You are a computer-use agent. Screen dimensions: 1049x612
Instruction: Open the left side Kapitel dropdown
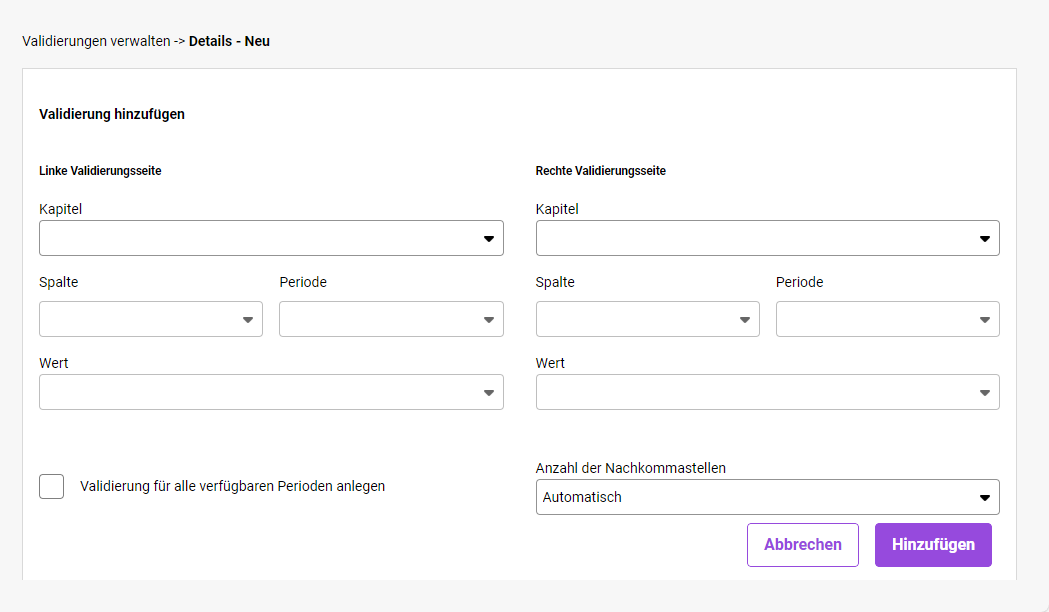click(x=271, y=238)
